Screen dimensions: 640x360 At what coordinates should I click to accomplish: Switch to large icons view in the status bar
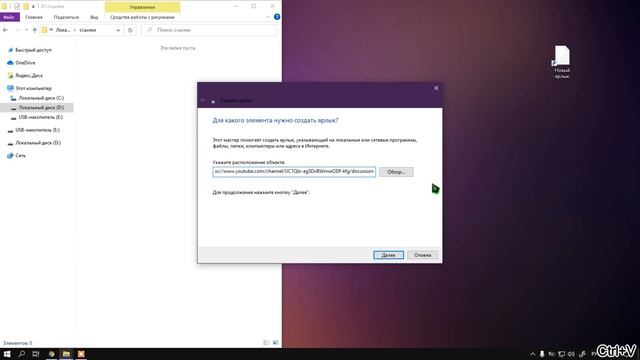click(x=276, y=343)
